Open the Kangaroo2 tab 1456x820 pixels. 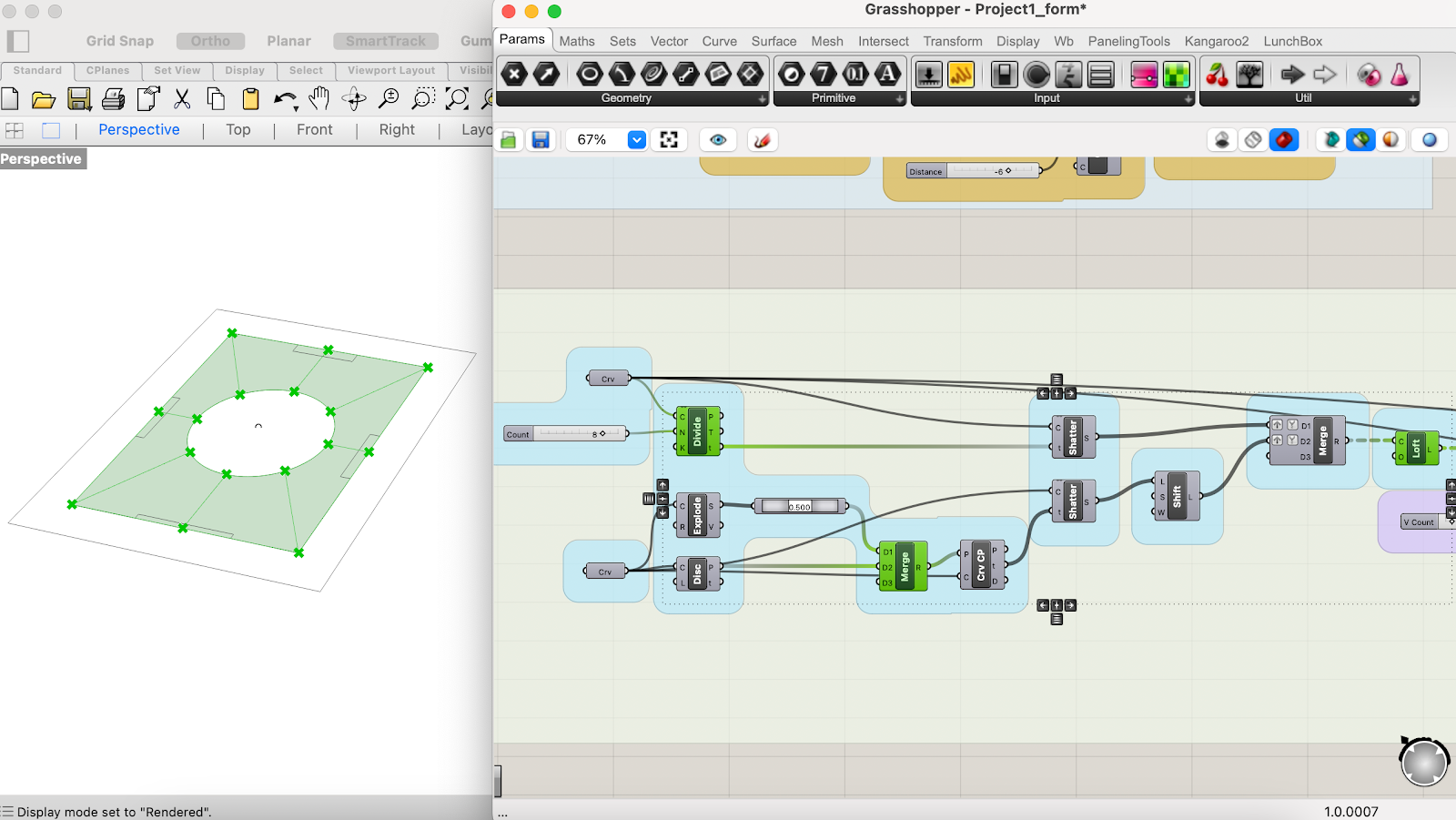coord(1217,41)
